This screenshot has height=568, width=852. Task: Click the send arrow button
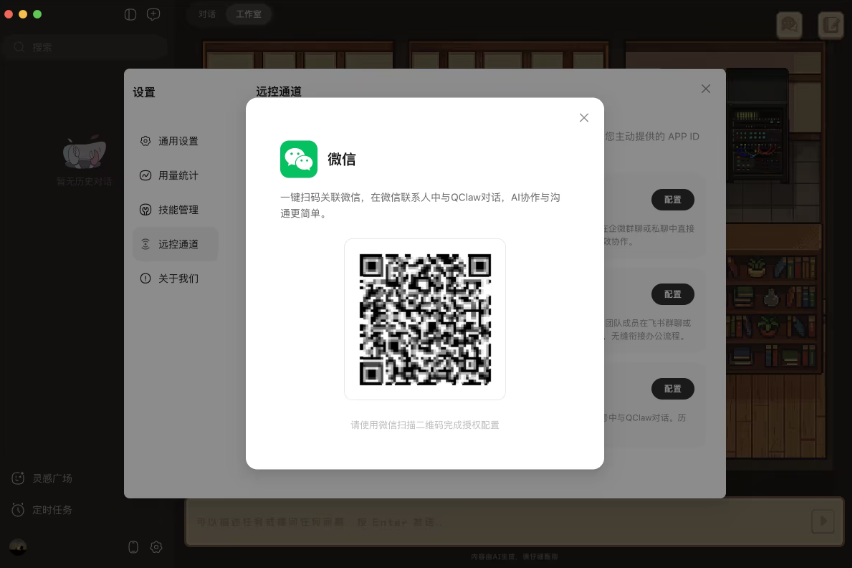(x=823, y=521)
